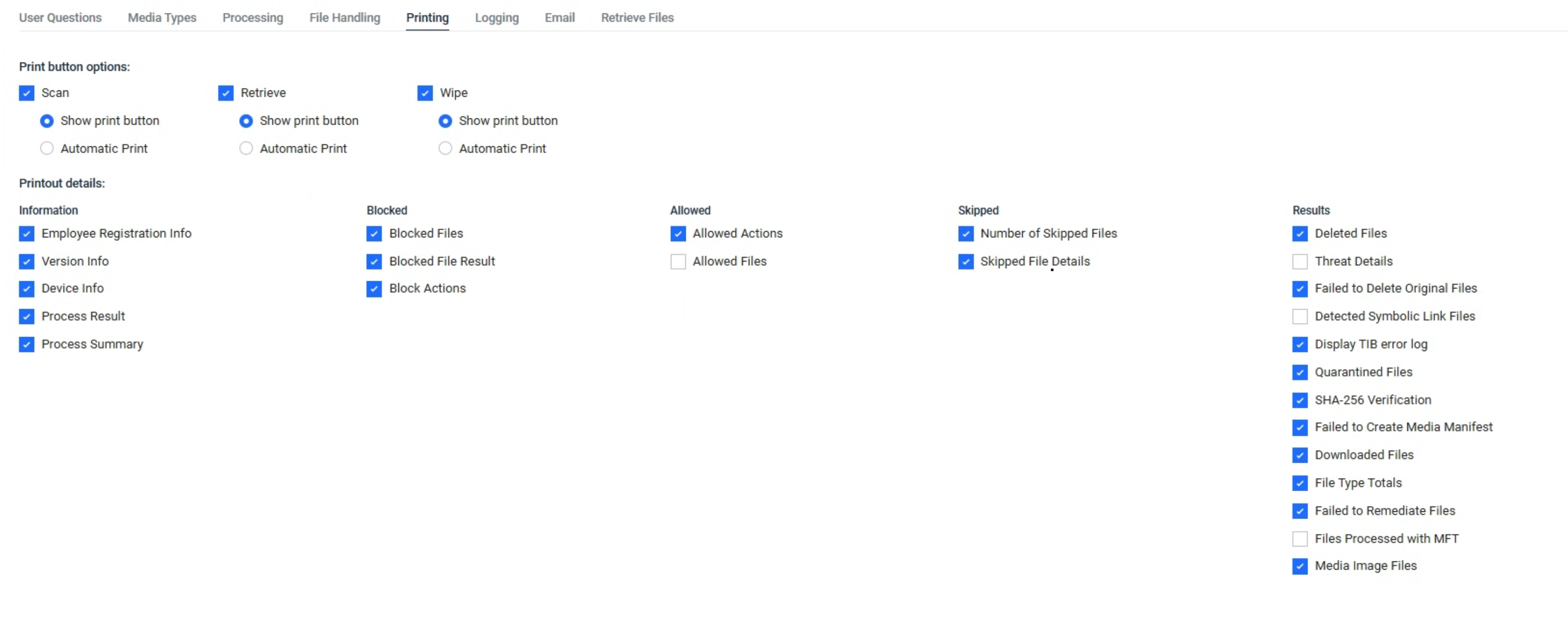Uncheck the Scan print option

point(26,93)
